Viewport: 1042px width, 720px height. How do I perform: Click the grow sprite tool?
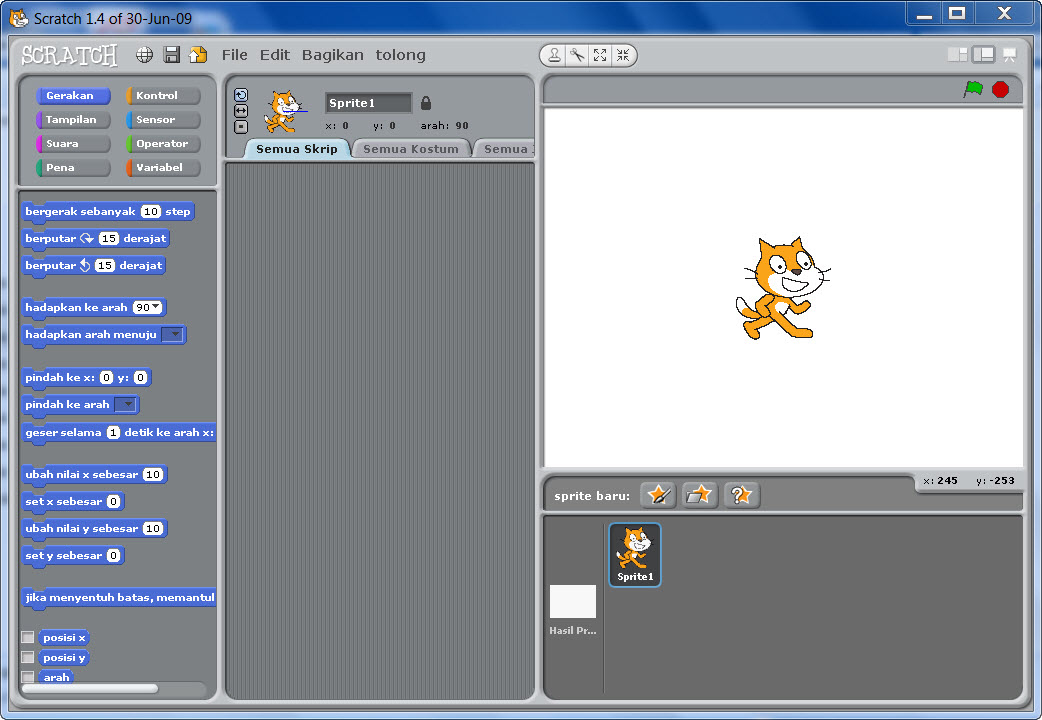point(600,55)
